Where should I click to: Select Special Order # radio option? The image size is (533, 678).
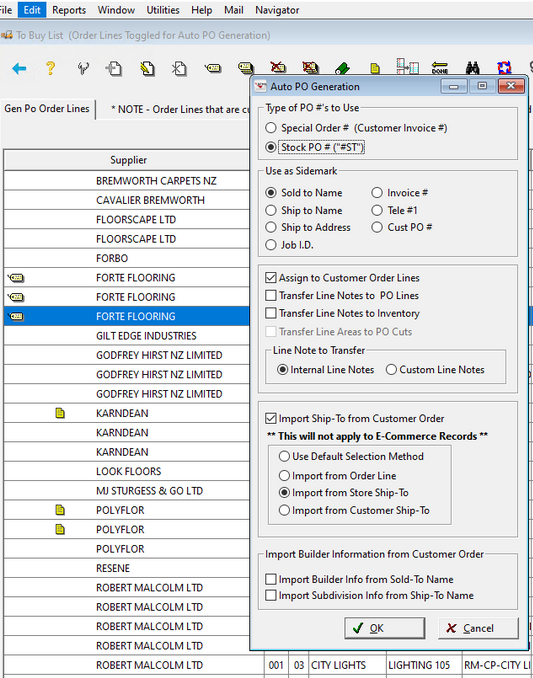[x=271, y=128]
